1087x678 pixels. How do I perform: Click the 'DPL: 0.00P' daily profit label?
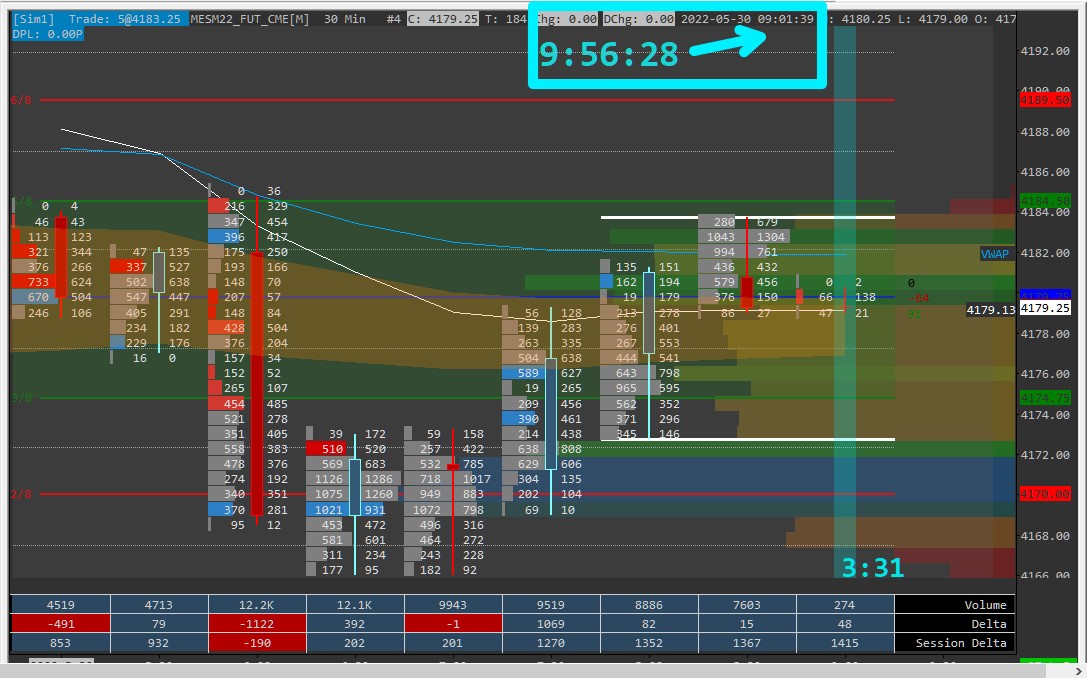point(48,33)
